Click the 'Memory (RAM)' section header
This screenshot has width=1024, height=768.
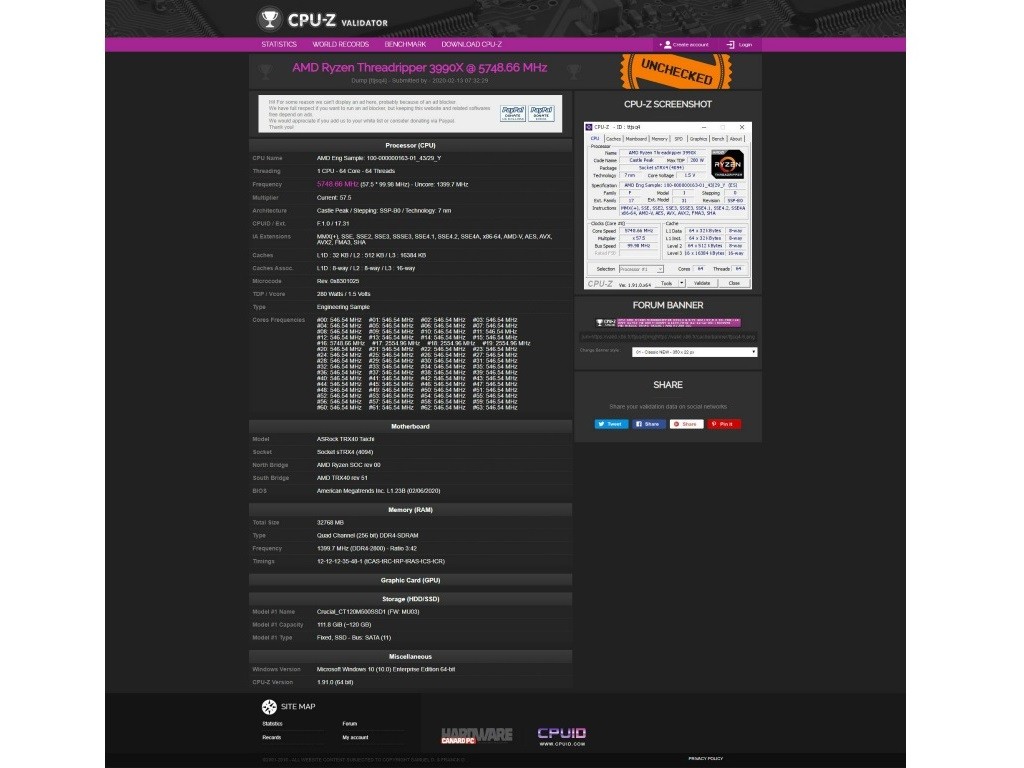(410, 510)
